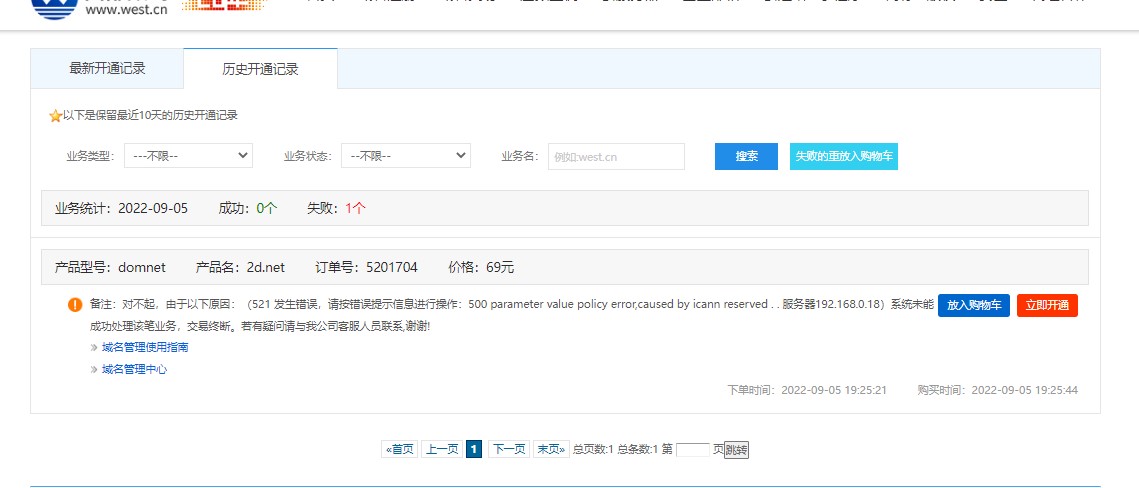The image size is (1139, 488).
Task: Go to «首页 in pagination
Action: coord(399,449)
